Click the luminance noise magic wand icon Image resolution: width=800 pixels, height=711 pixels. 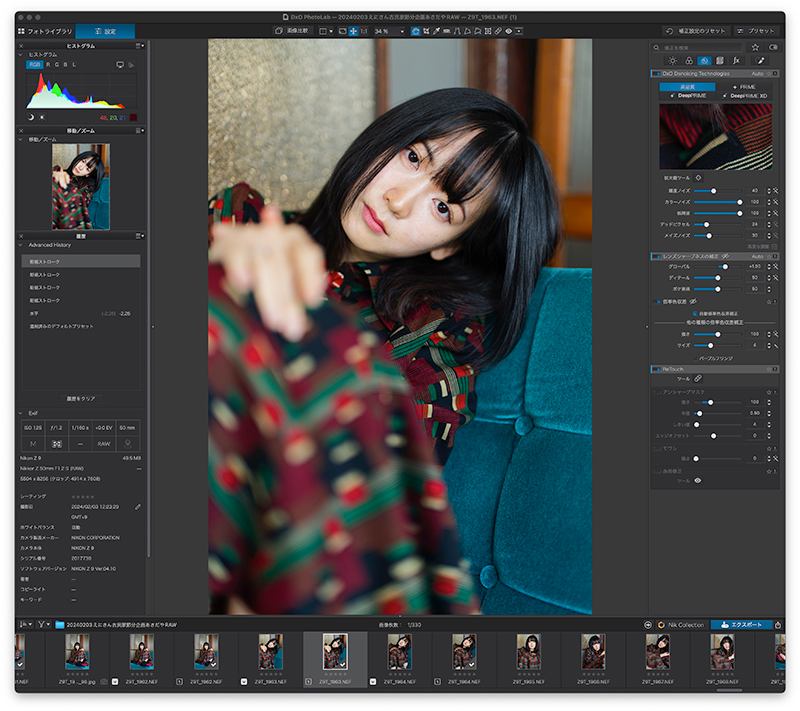pos(776,191)
